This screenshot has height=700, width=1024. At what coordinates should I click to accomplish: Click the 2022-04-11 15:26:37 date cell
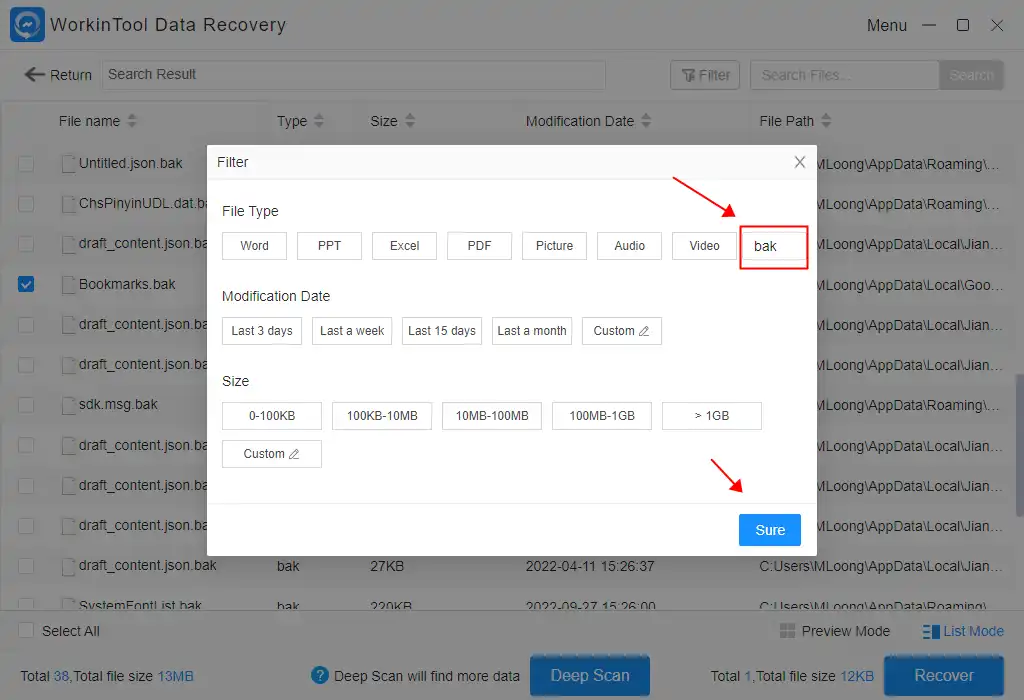(590, 566)
